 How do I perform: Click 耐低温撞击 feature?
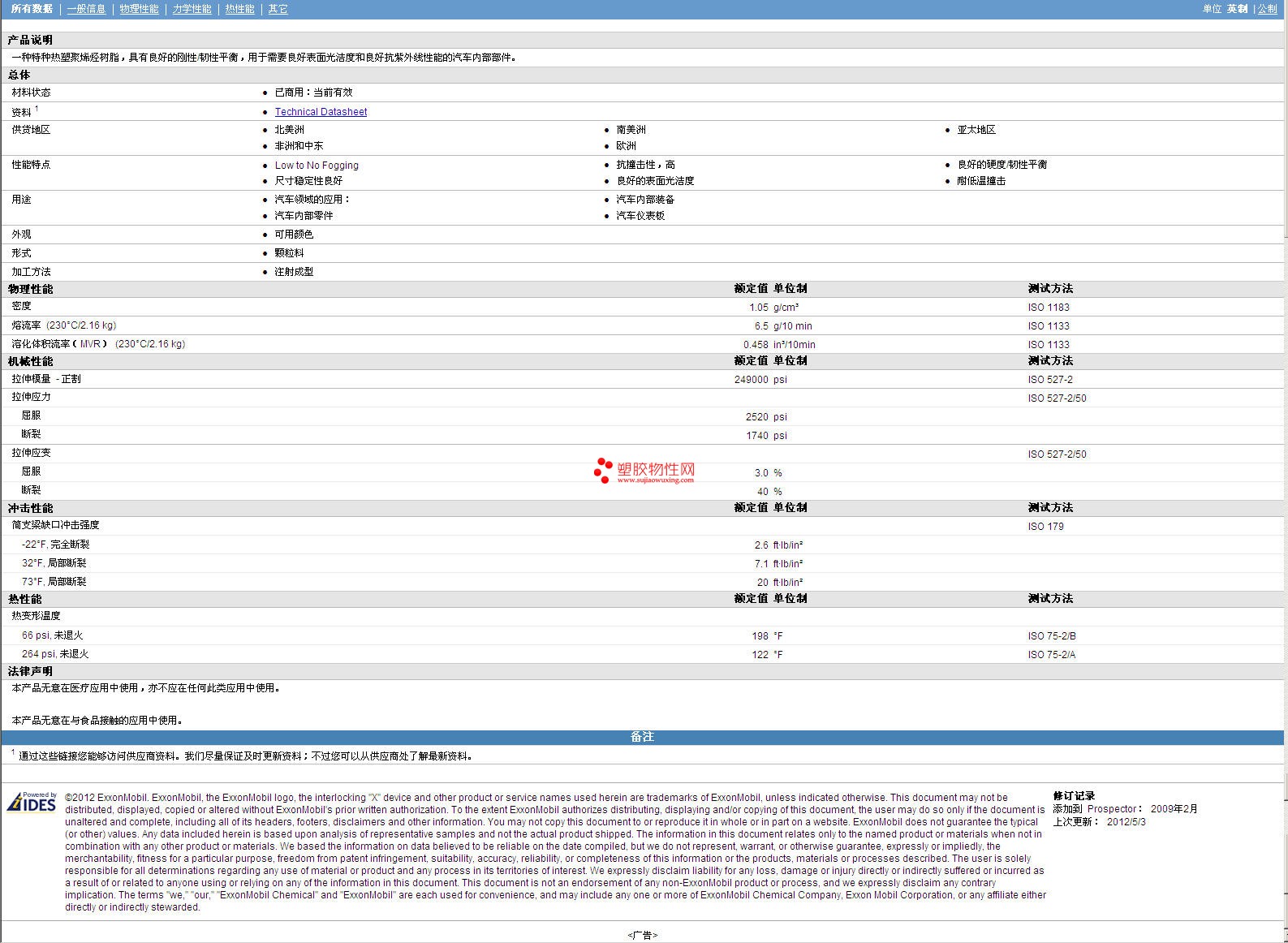coord(981,181)
